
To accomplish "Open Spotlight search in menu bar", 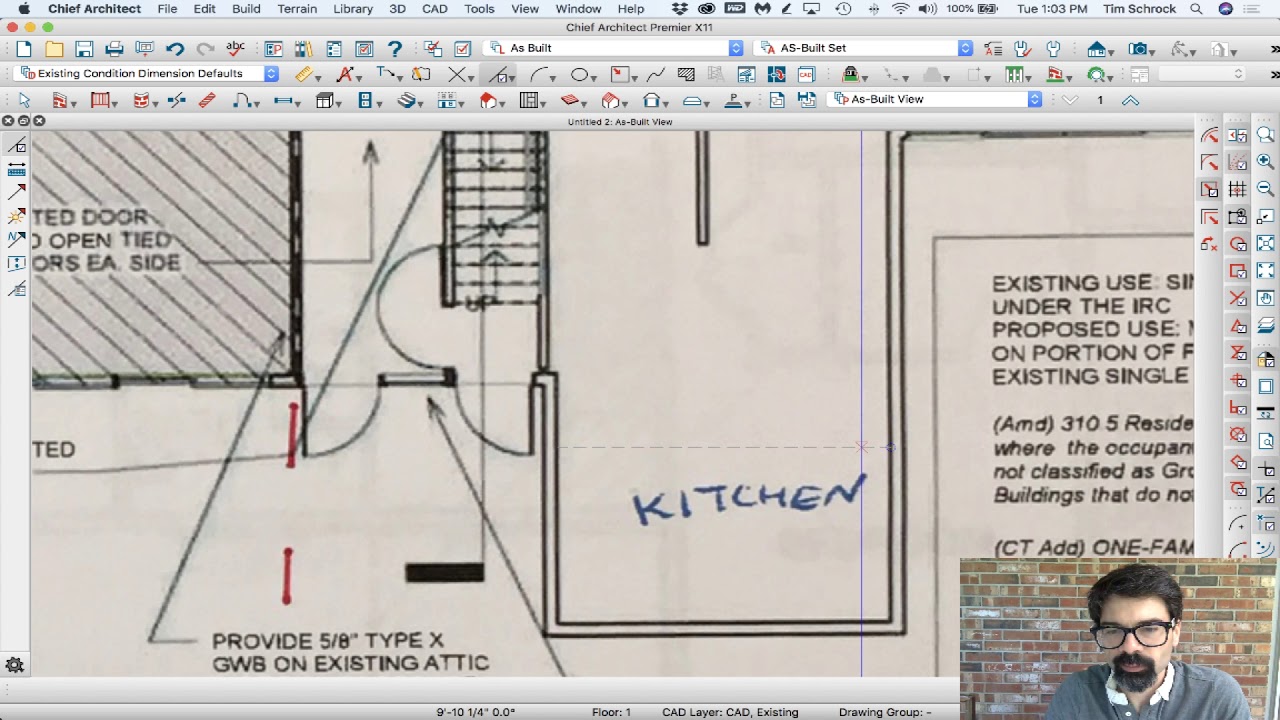I will [x=1196, y=9].
